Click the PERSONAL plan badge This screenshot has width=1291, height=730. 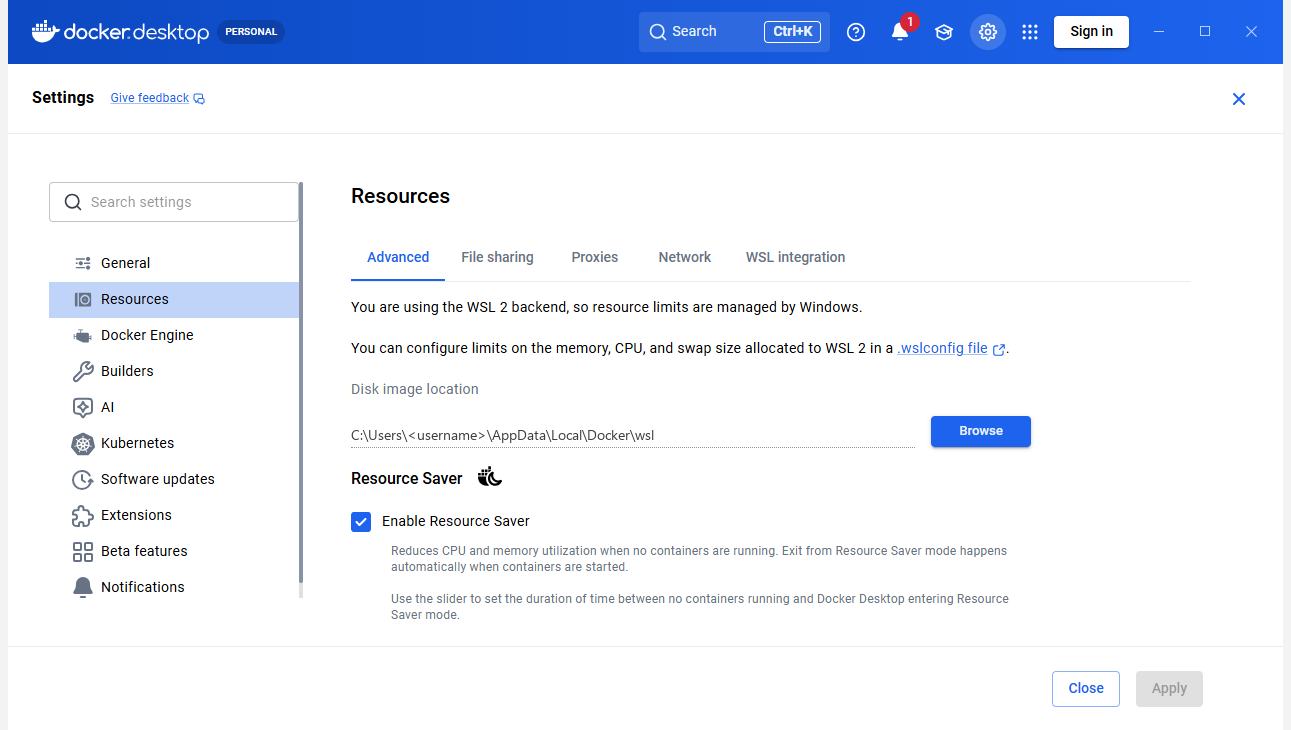(x=251, y=32)
